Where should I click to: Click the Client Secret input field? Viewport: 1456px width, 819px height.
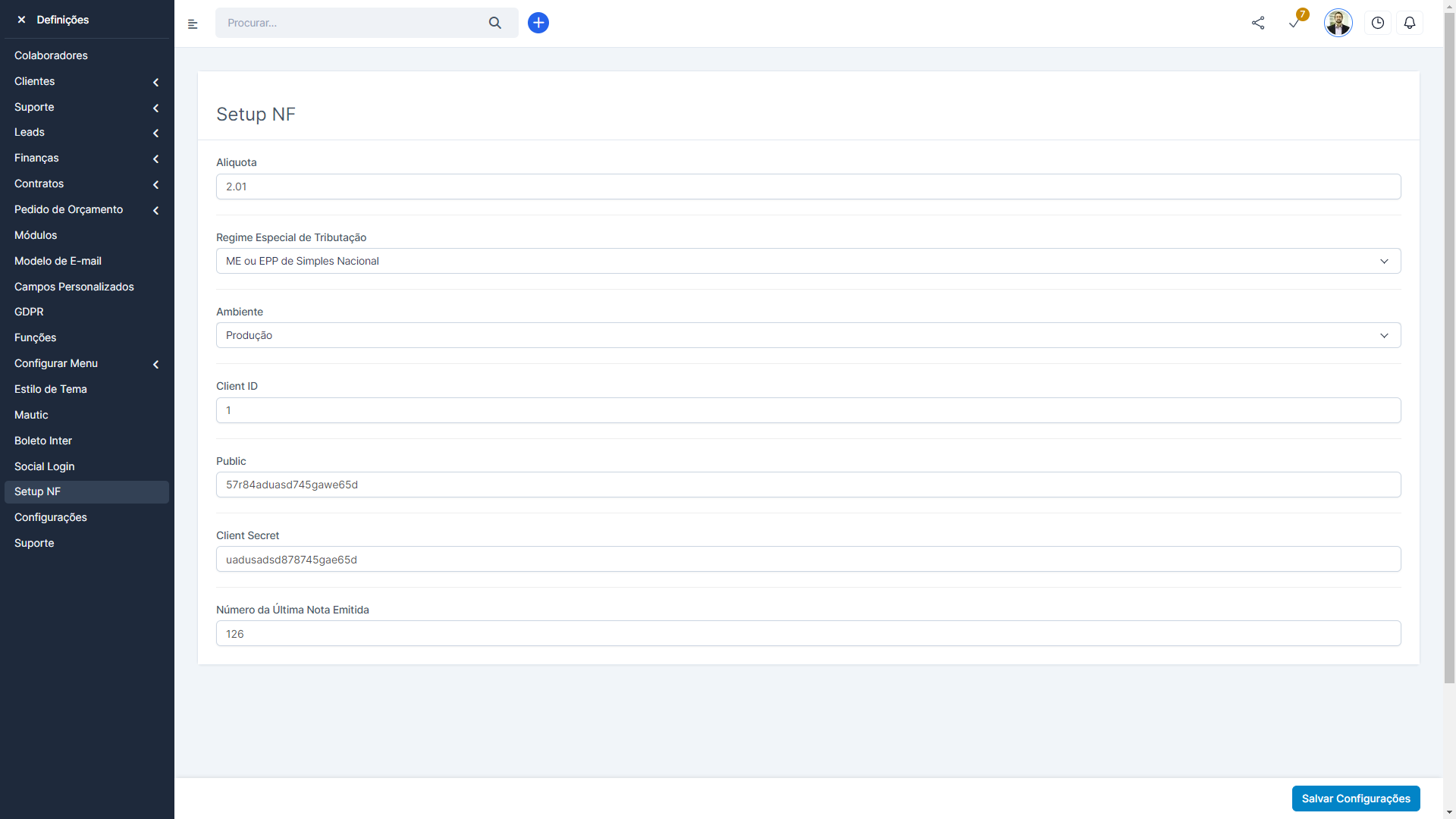pos(808,560)
